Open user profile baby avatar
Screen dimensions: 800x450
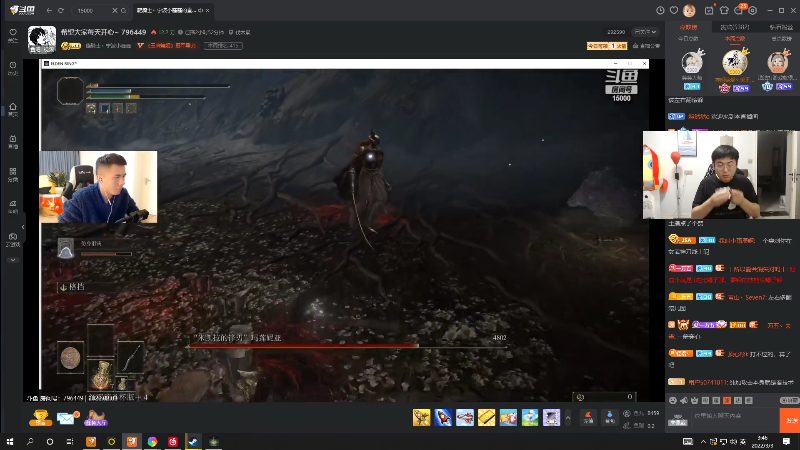(x=689, y=10)
